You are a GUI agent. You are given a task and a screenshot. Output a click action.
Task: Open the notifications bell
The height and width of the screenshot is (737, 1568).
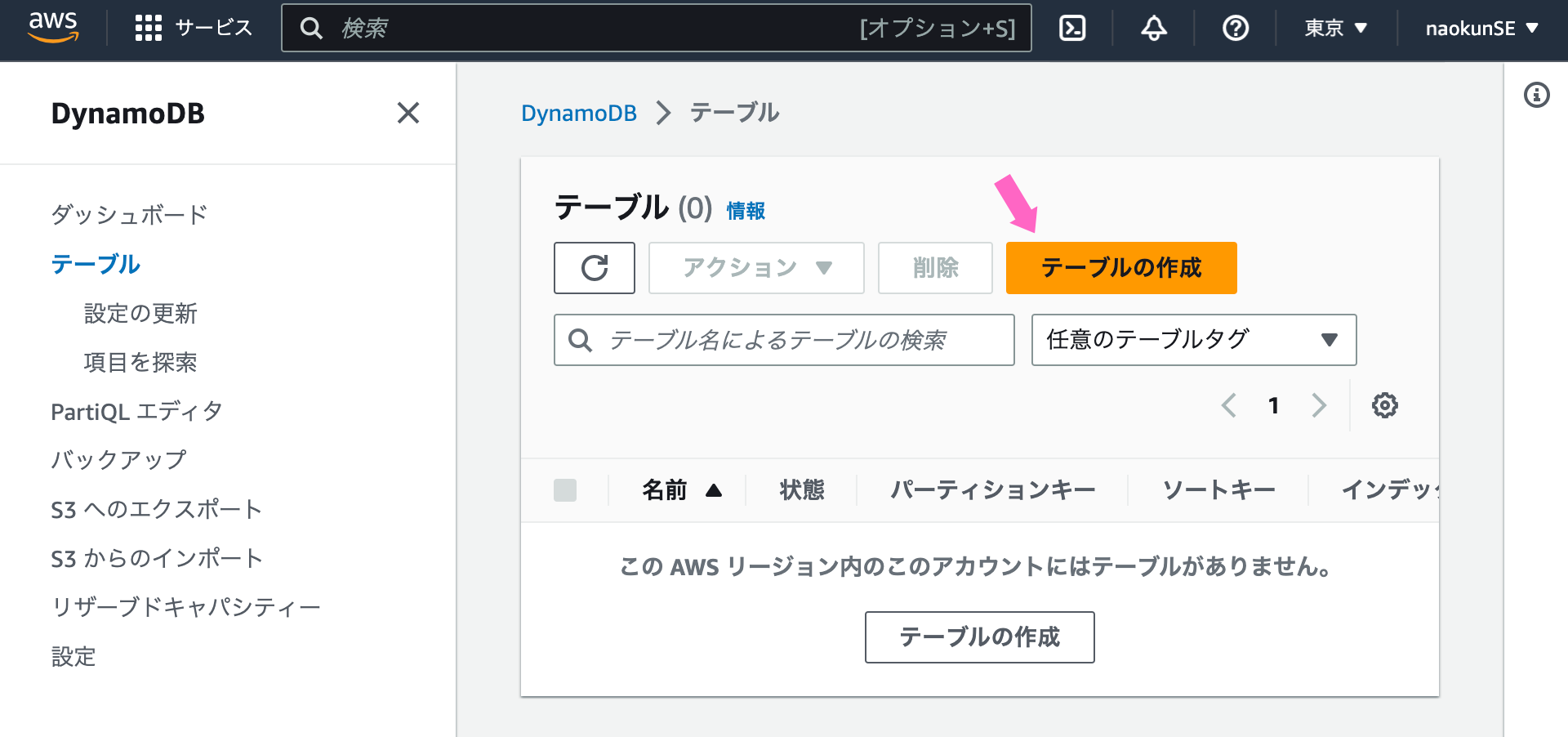coord(1154,28)
